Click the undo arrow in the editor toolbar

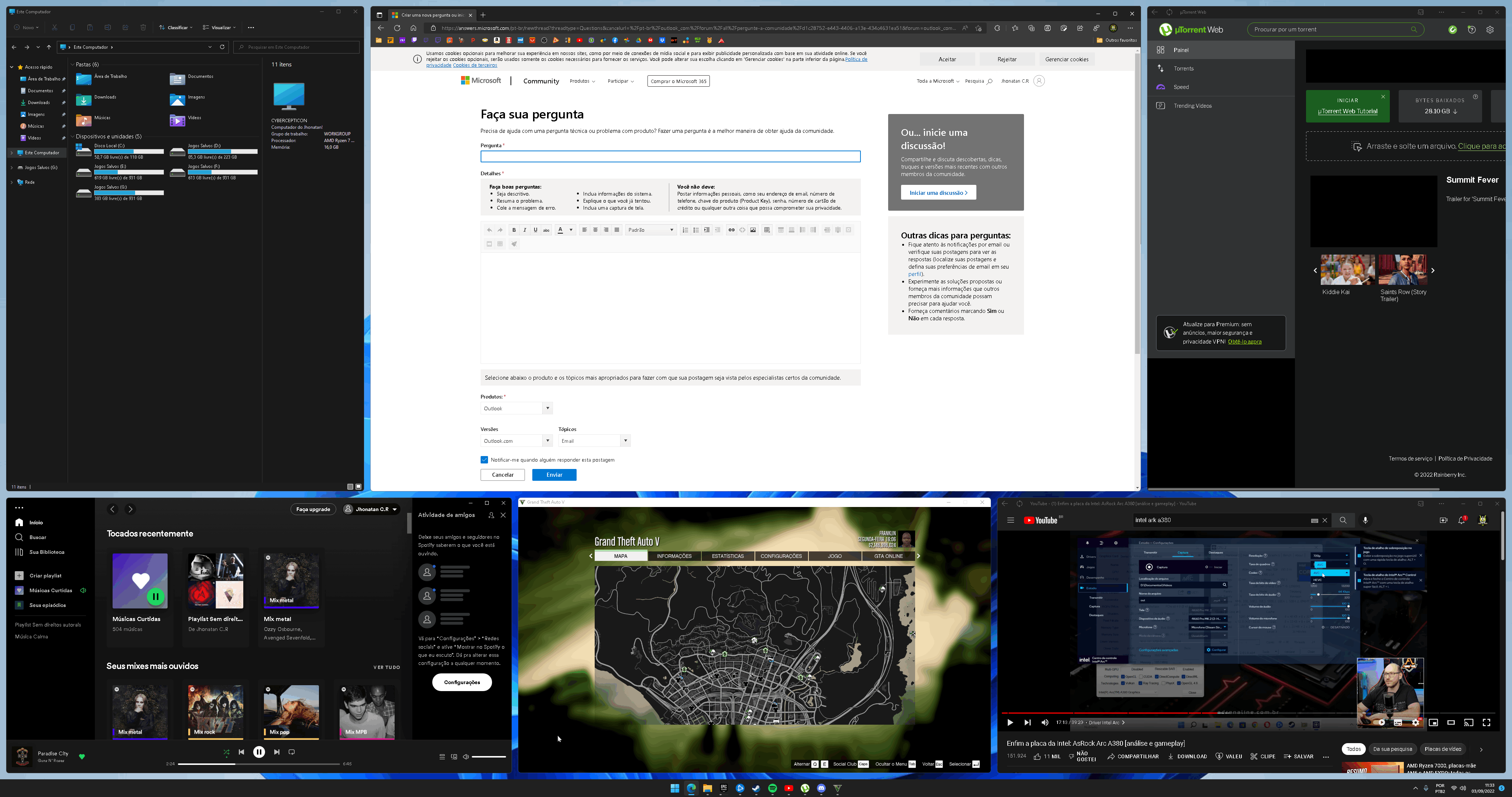point(489,230)
